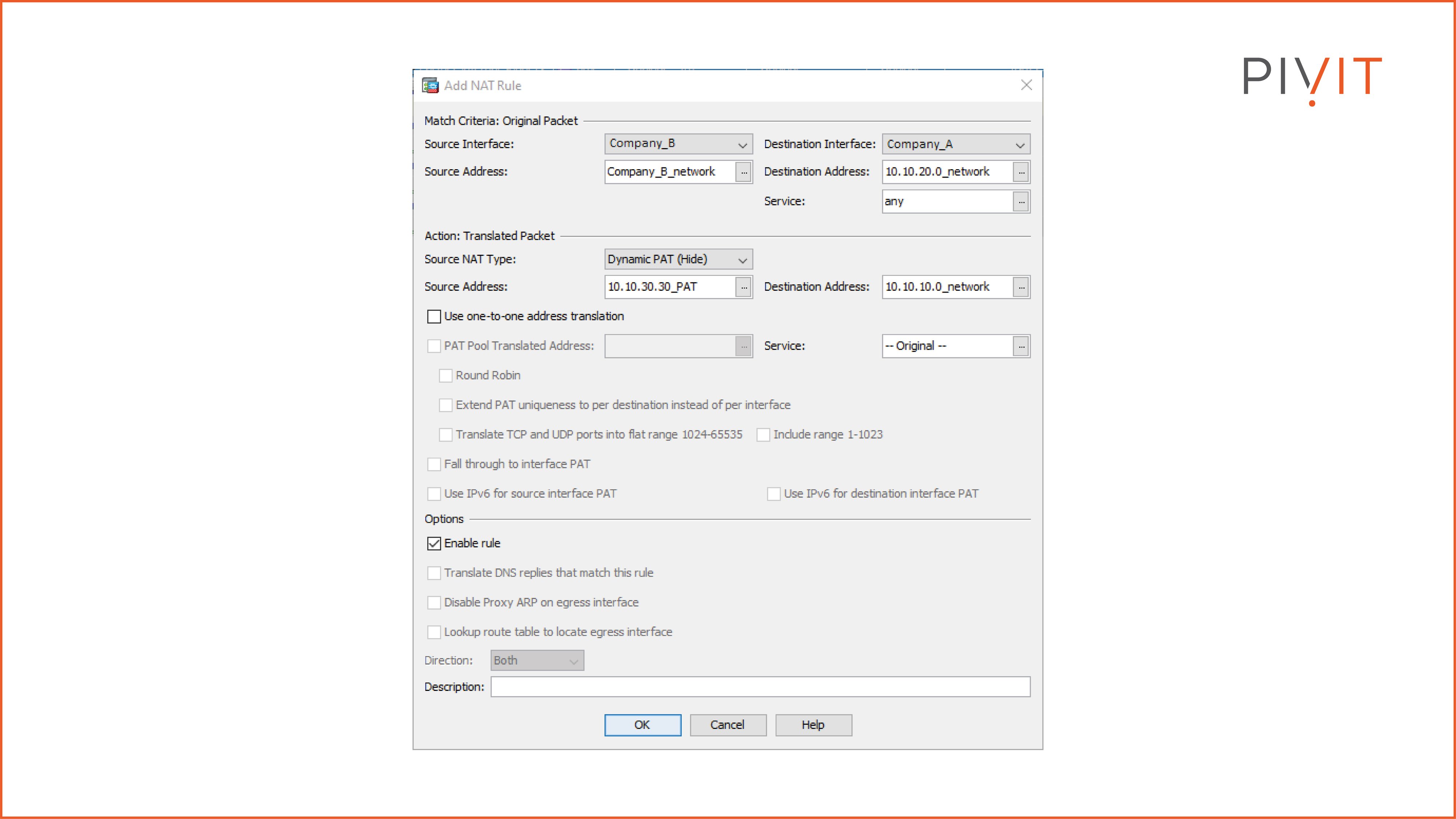Image resolution: width=1456 pixels, height=819 pixels.
Task: Browse the original Source Address Company_B_network
Action: [744, 172]
